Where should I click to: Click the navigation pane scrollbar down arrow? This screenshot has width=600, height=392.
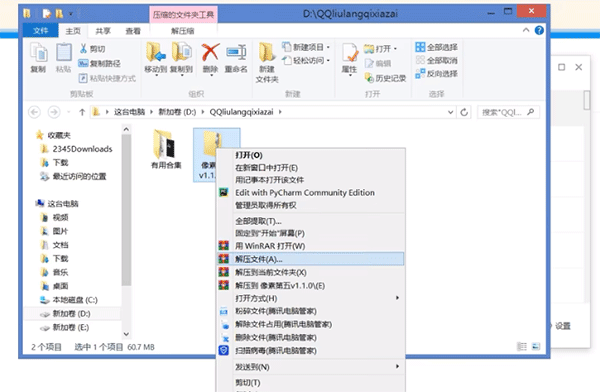click(x=126, y=334)
